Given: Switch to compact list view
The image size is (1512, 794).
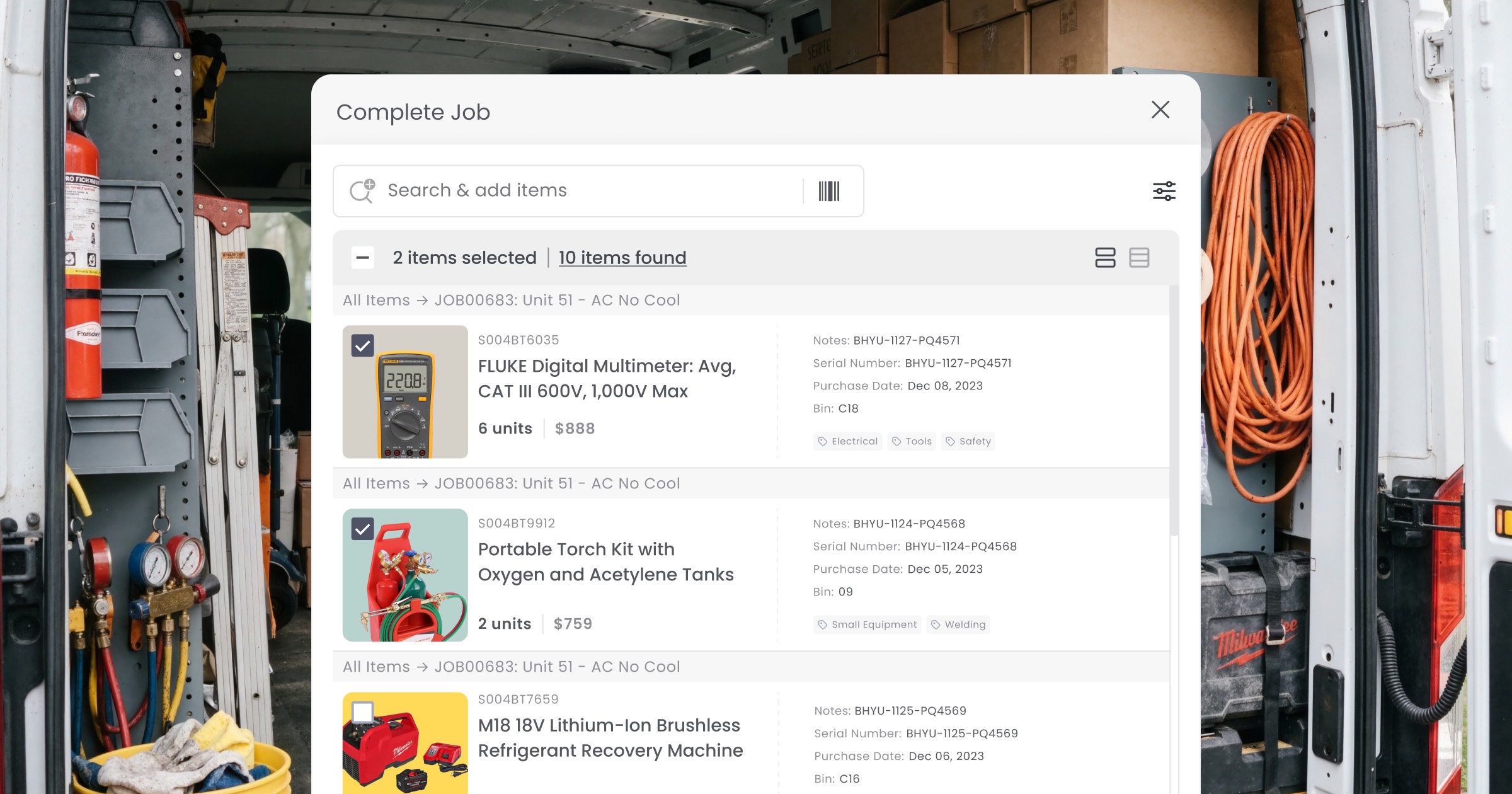Looking at the screenshot, I should click(1139, 258).
